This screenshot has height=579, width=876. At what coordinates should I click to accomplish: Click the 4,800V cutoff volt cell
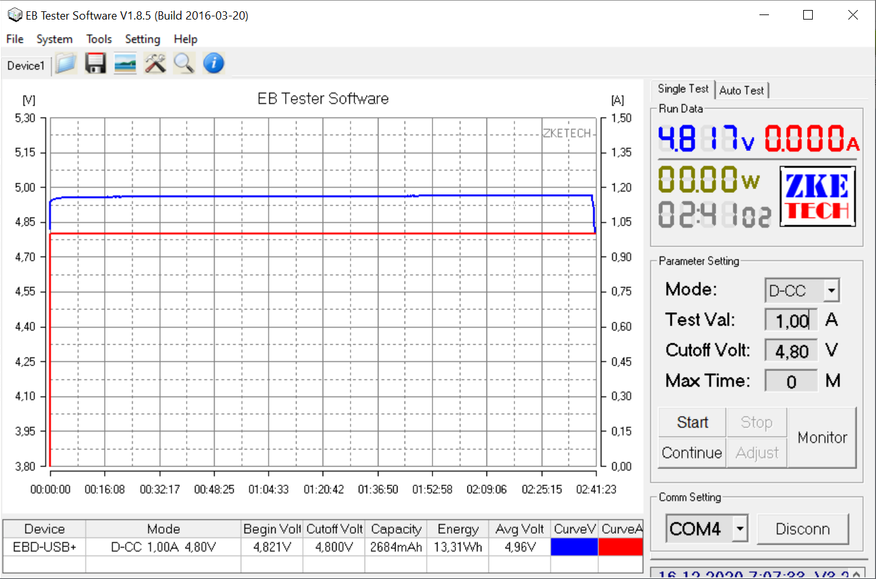click(x=334, y=547)
